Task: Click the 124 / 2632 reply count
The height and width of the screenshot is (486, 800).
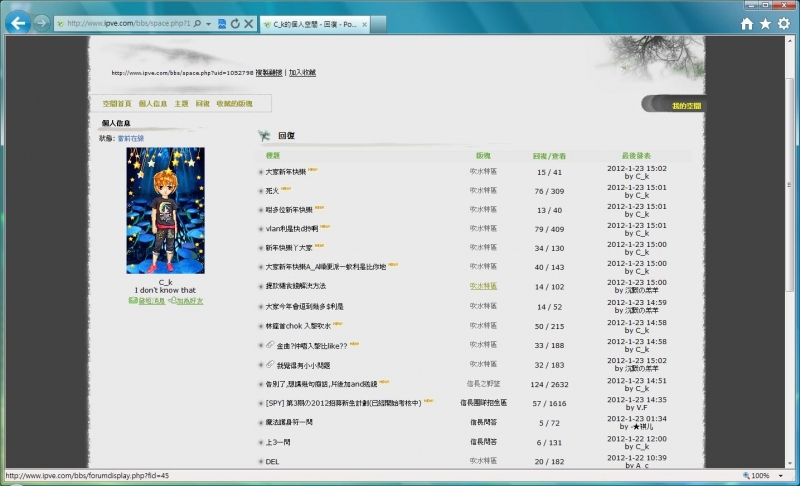Action: pyautogui.click(x=549, y=385)
